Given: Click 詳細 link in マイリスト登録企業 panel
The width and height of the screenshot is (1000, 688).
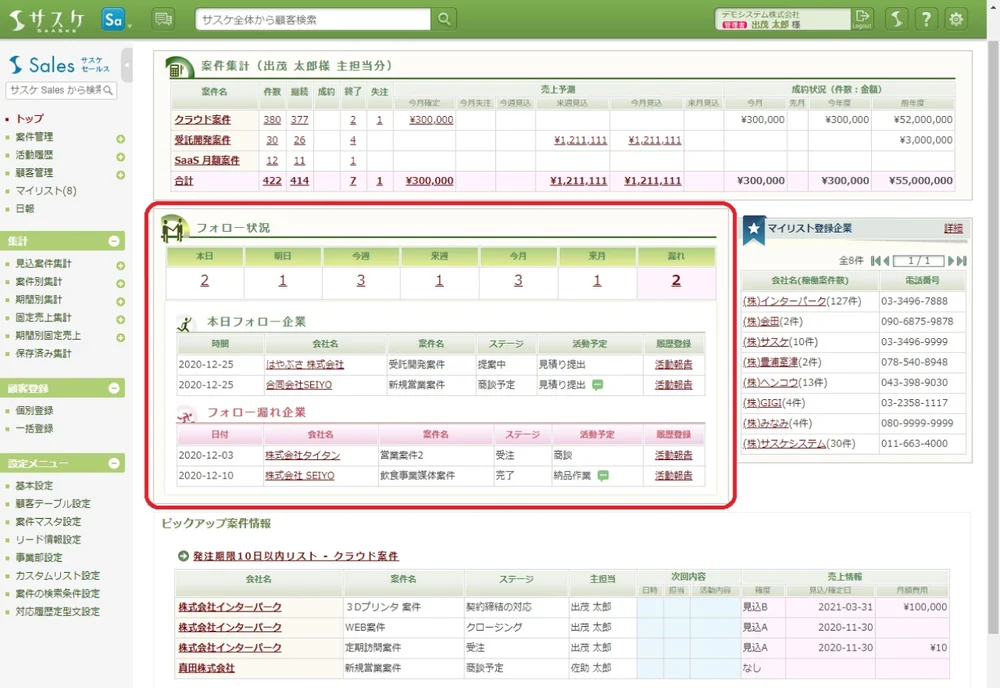Looking at the screenshot, I should [x=954, y=228].
